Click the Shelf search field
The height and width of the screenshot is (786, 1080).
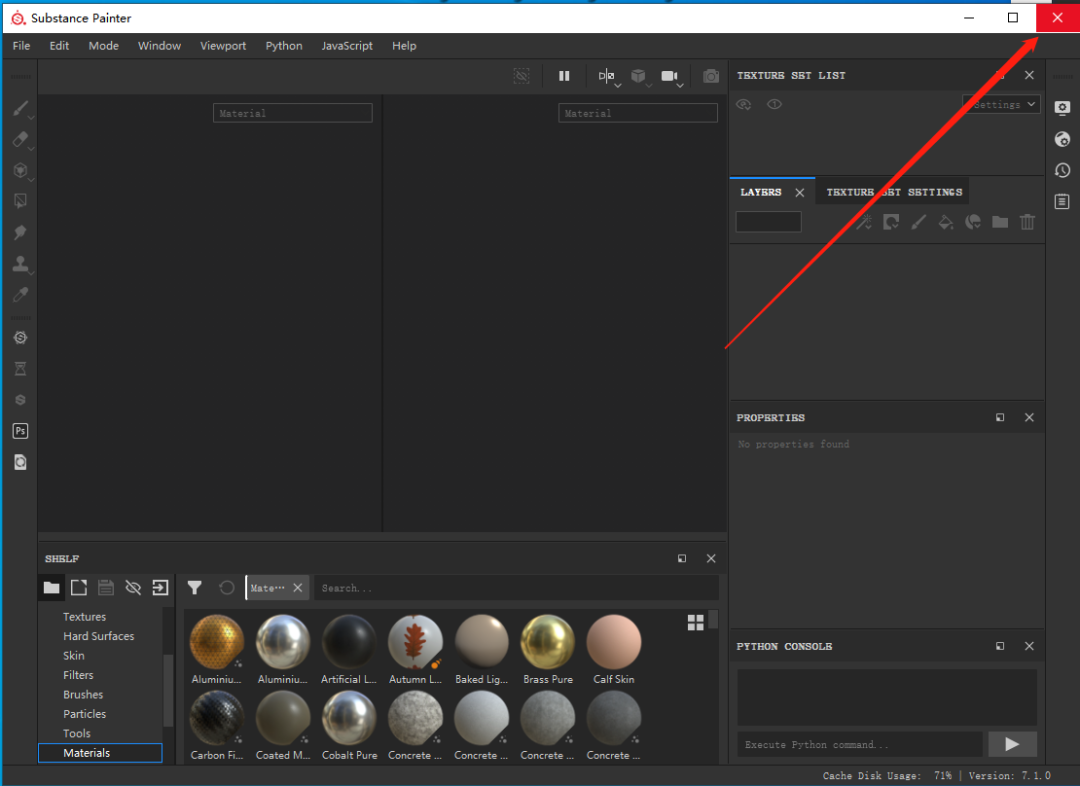[x=517, y=588]
